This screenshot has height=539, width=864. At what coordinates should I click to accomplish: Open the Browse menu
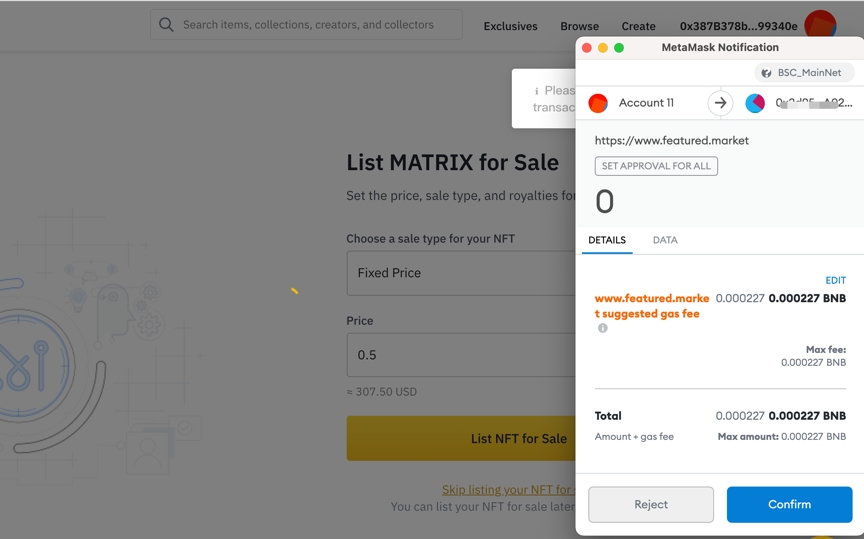tap(579, 26)
